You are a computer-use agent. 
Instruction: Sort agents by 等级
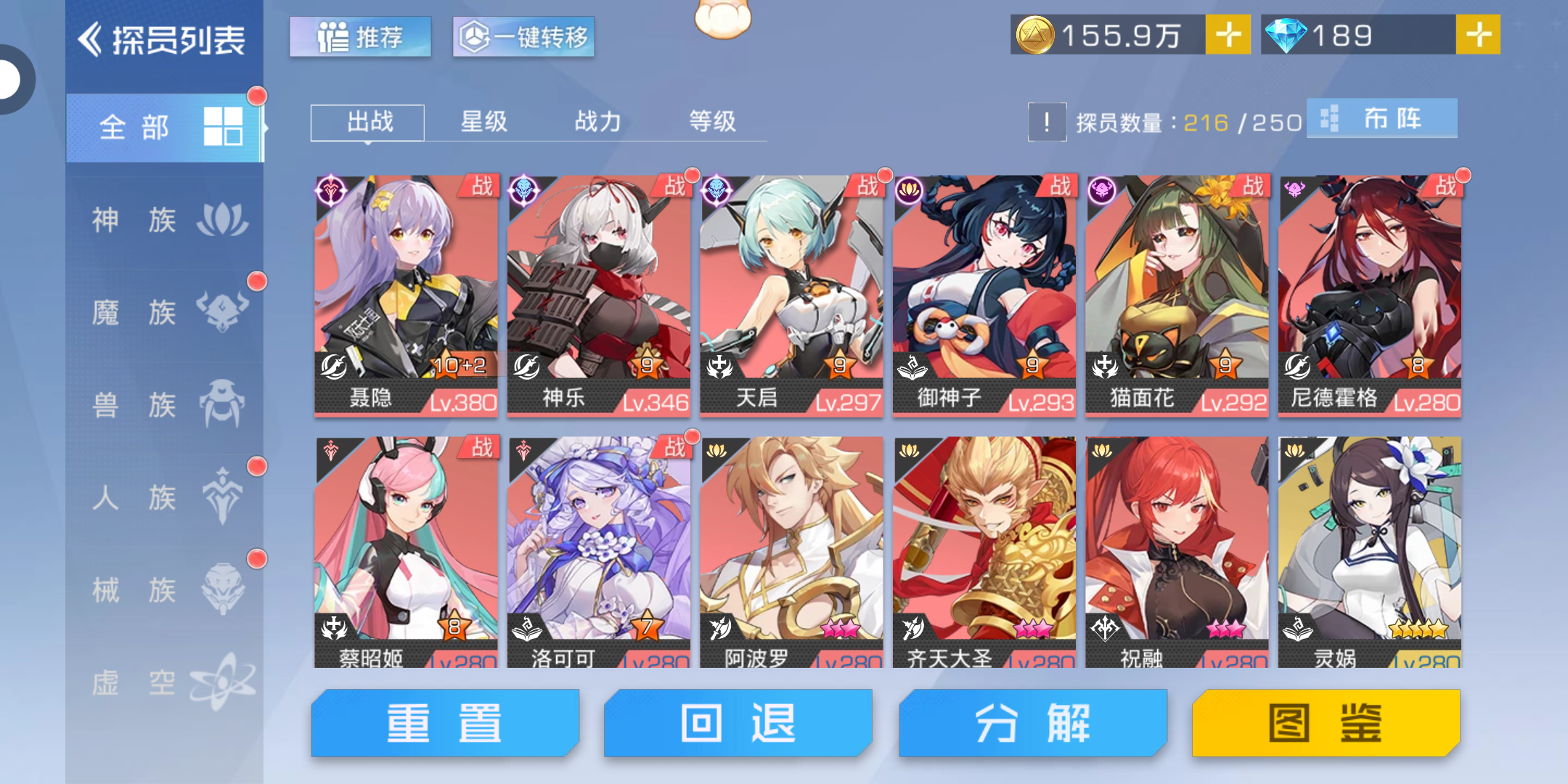712,121
